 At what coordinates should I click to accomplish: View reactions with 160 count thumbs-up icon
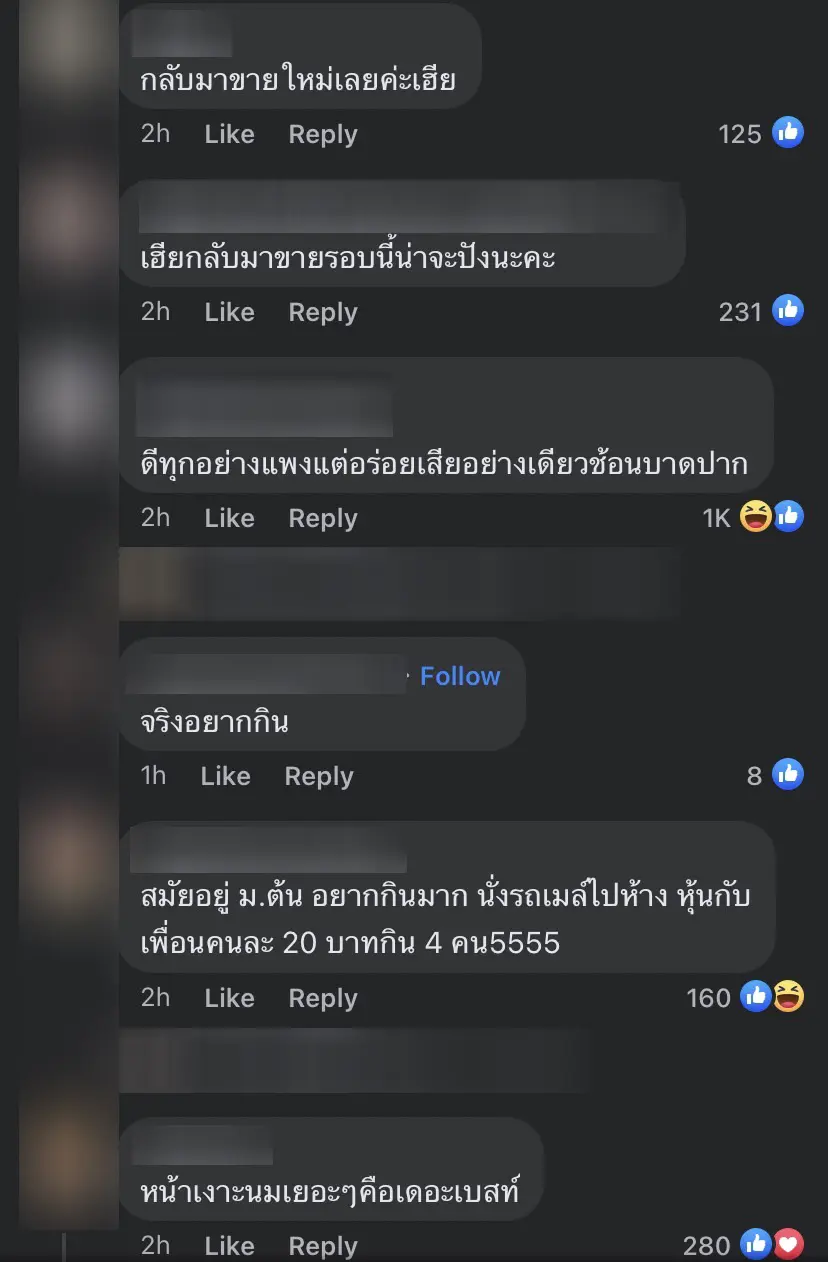coord(756,996)
